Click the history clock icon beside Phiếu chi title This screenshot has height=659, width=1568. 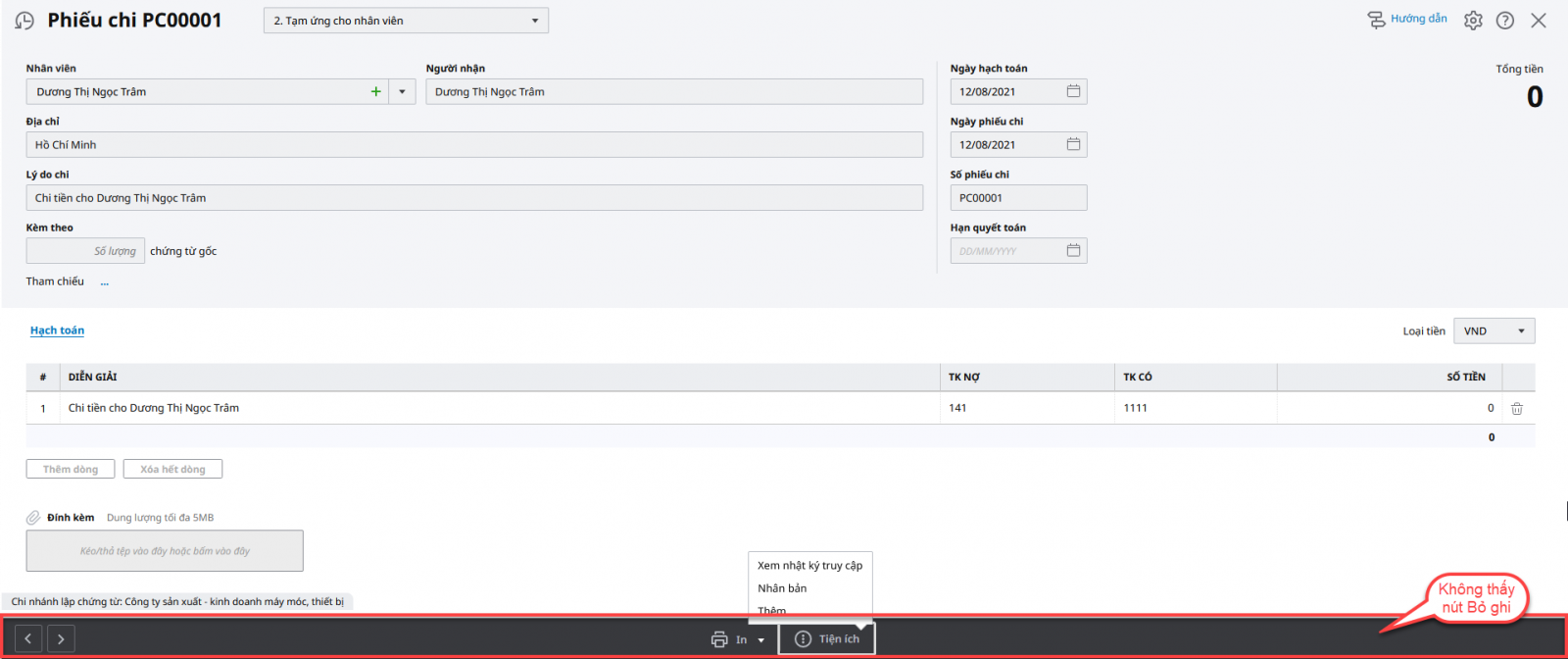[x=24, y=21]
